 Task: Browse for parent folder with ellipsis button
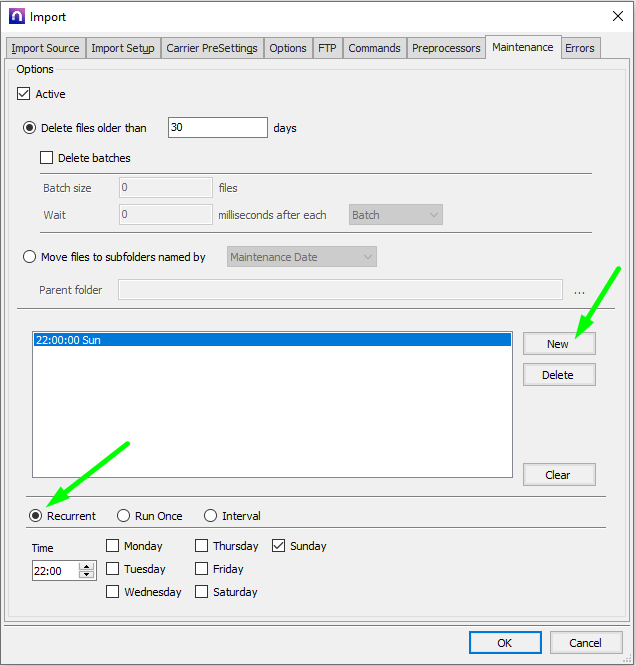point(579,291)
